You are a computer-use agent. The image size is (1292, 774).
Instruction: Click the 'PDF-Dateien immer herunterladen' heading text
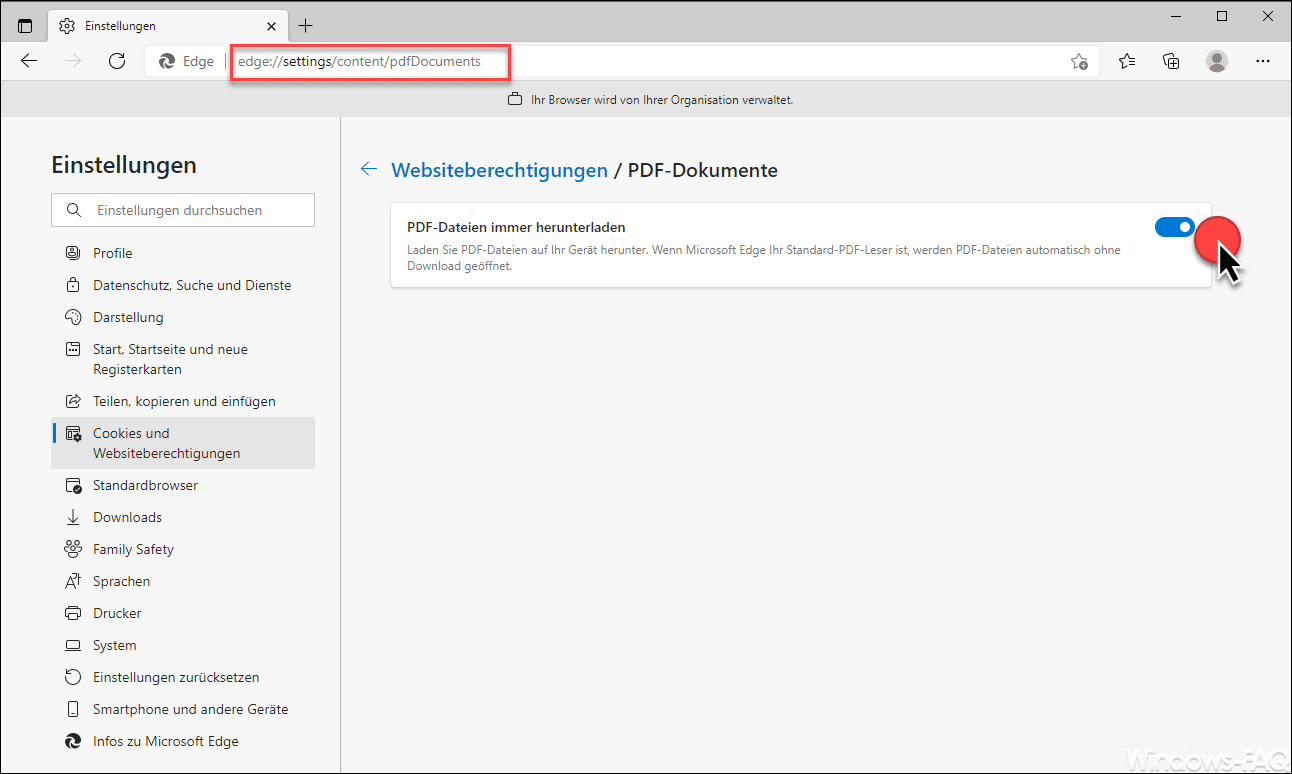516,227
